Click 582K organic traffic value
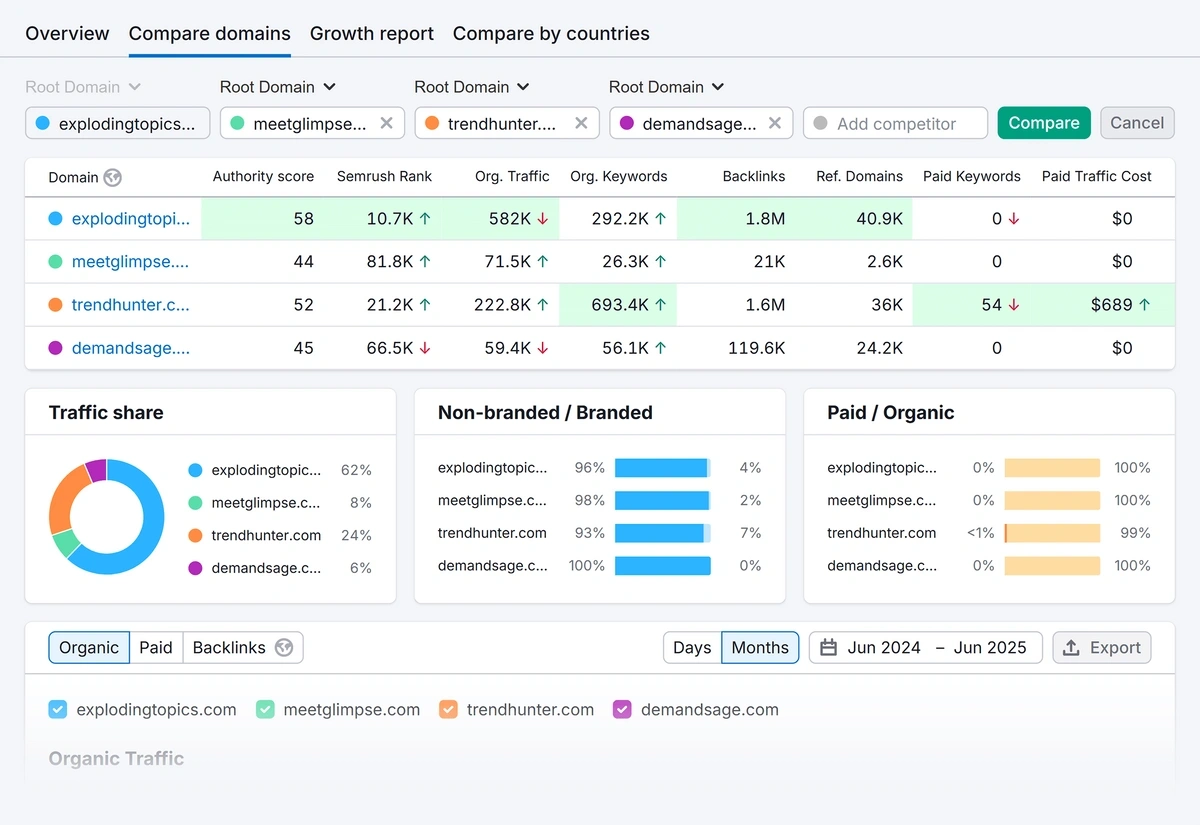 510,218
